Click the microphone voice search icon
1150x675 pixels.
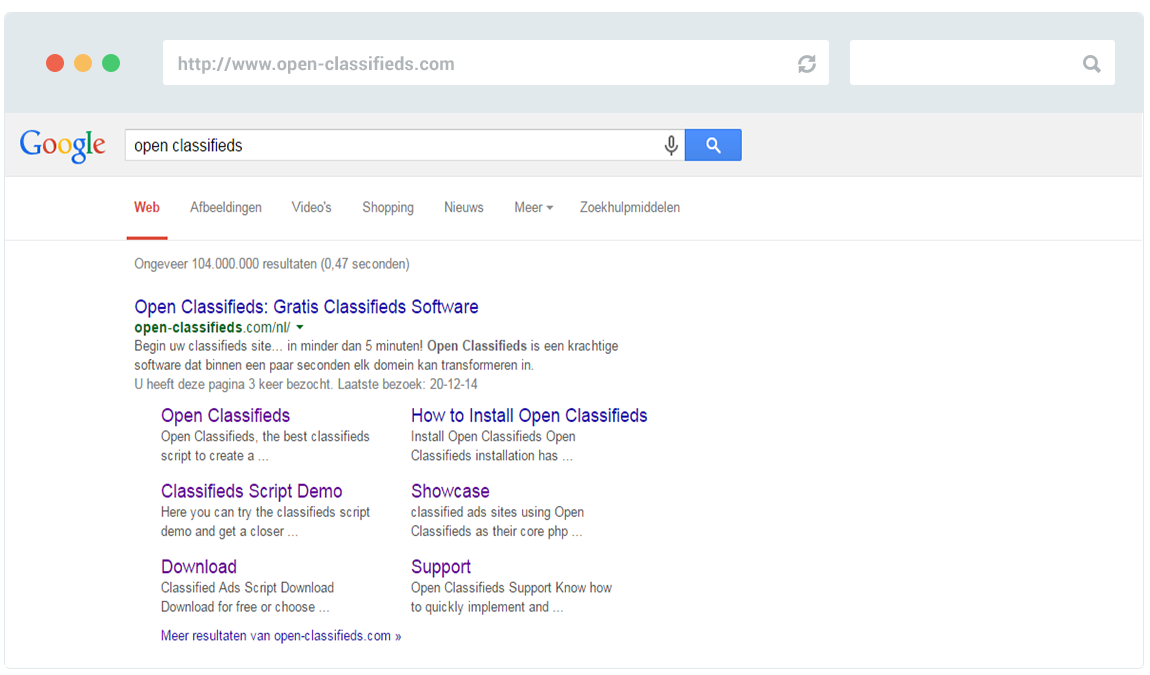(x=670, y=145)
